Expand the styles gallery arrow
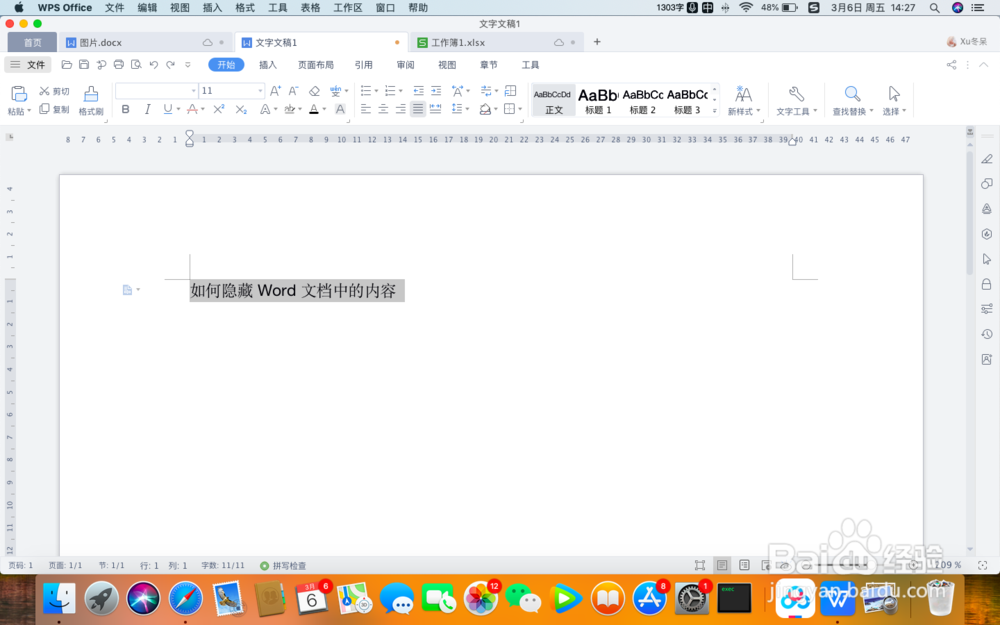1000x625 pixels. pyautogui.click(x=715, y=110)
